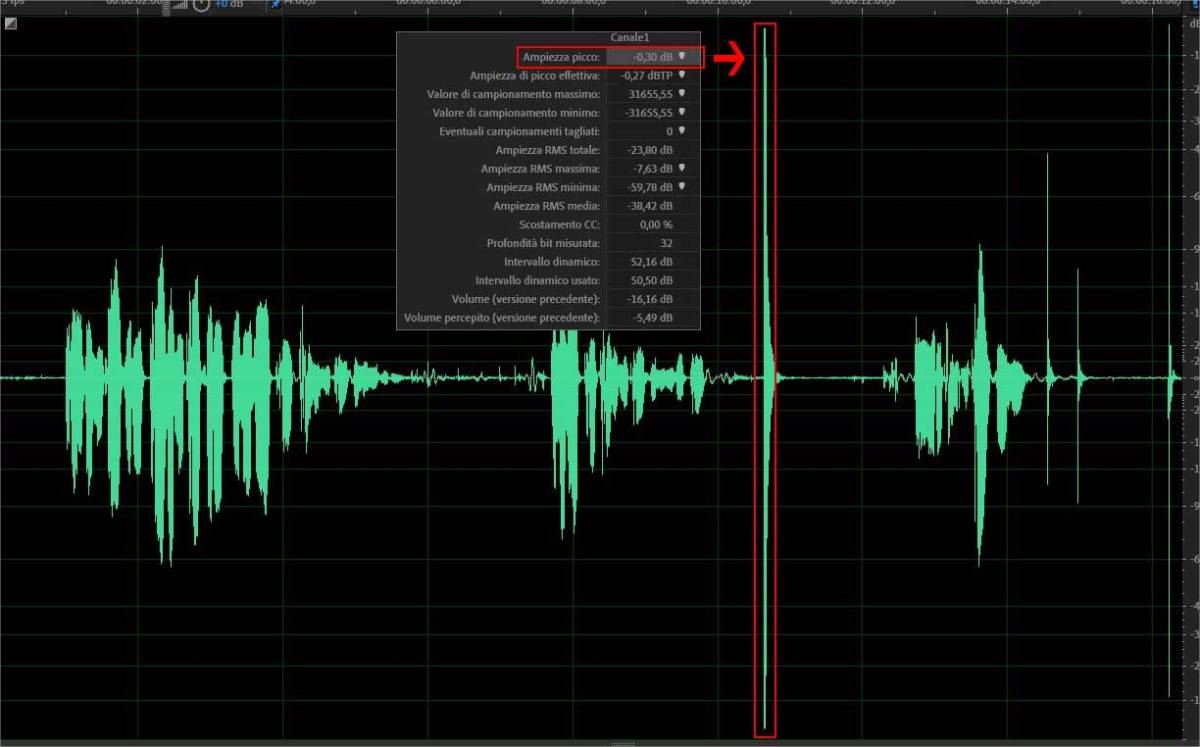Click the gray corner icon in waveform top-left
1200x747 pixels.
pos(10,24)
